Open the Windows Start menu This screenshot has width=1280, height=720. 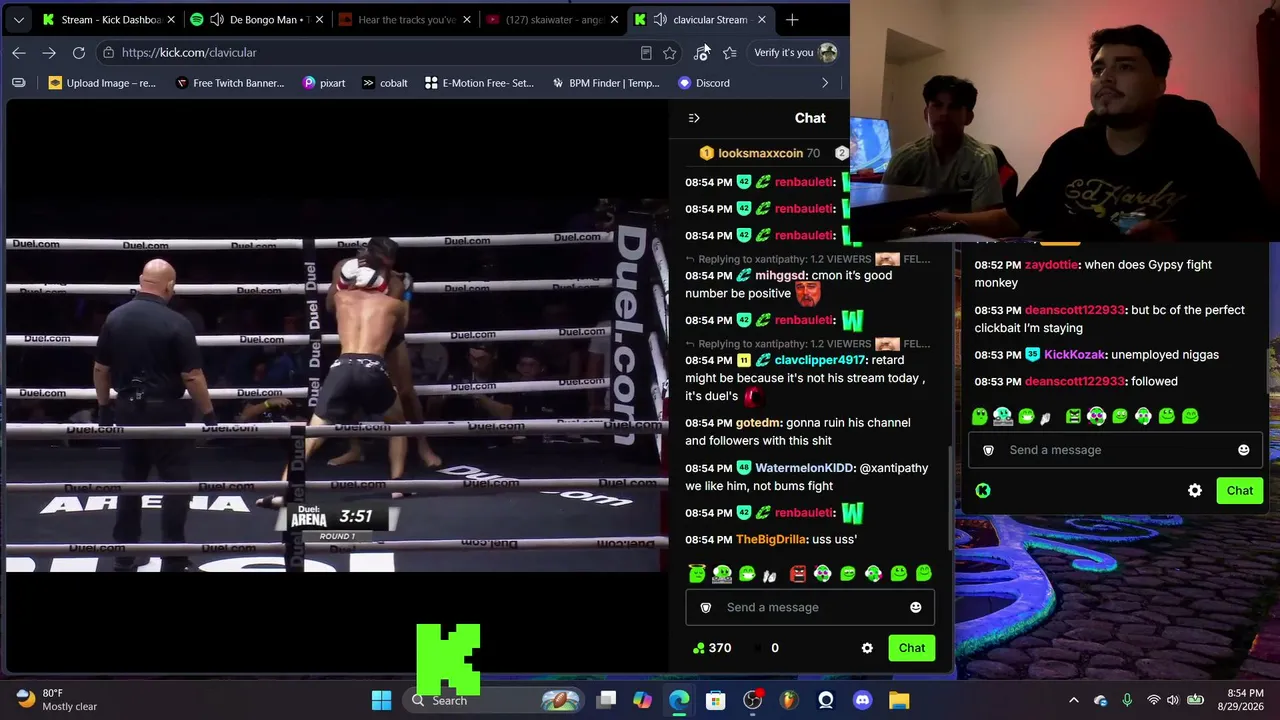tap(381, 700)
